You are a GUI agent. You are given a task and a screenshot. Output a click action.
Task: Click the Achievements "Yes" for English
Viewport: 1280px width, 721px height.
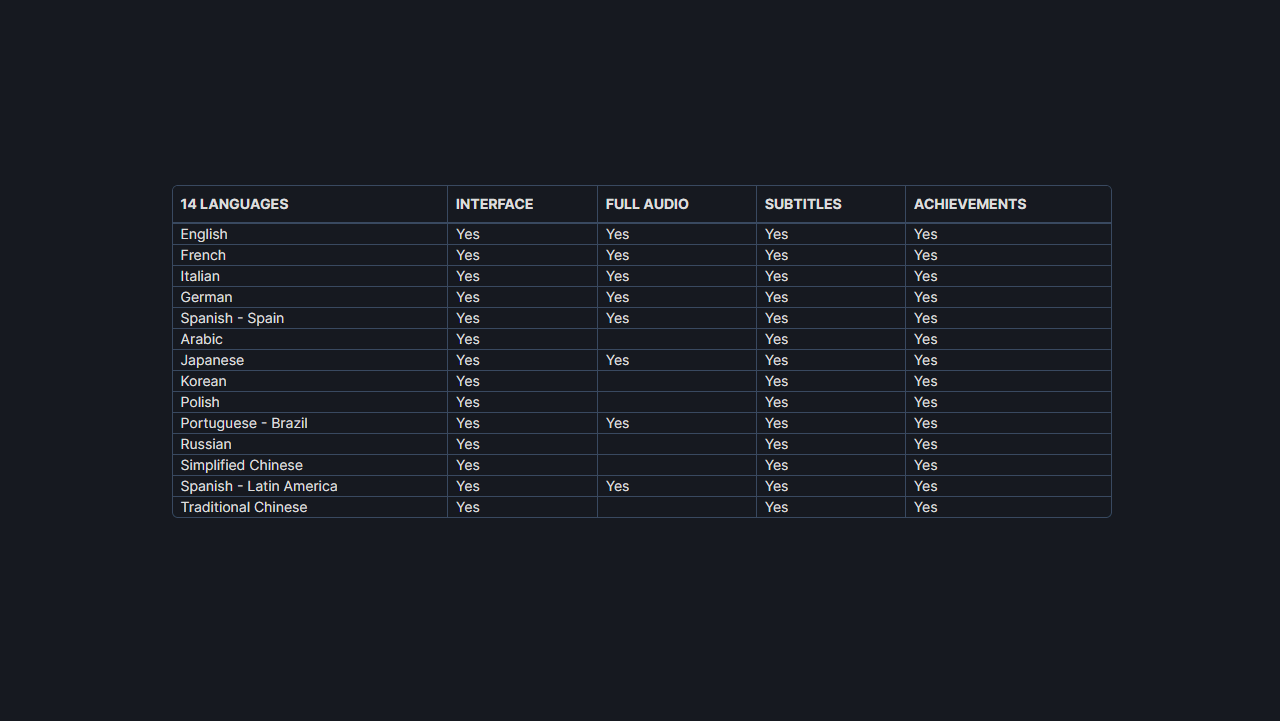925,234
